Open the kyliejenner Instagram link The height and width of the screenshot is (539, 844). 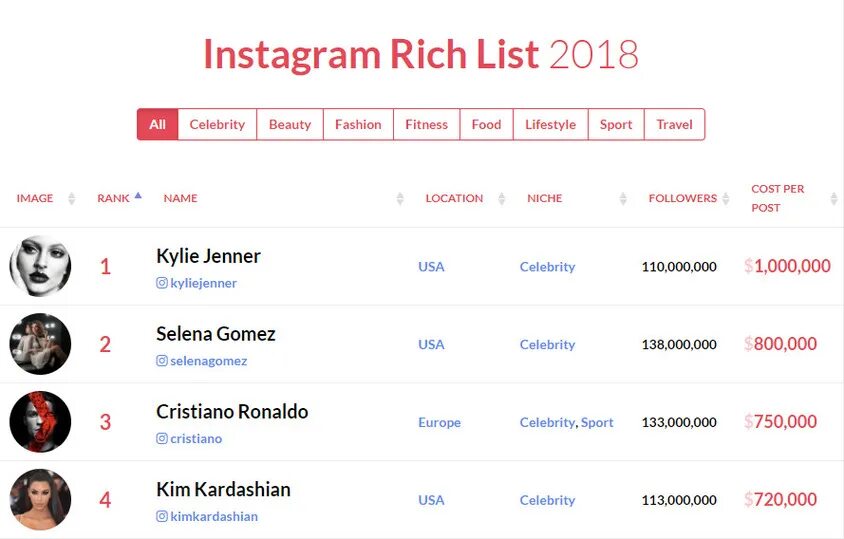203,283
